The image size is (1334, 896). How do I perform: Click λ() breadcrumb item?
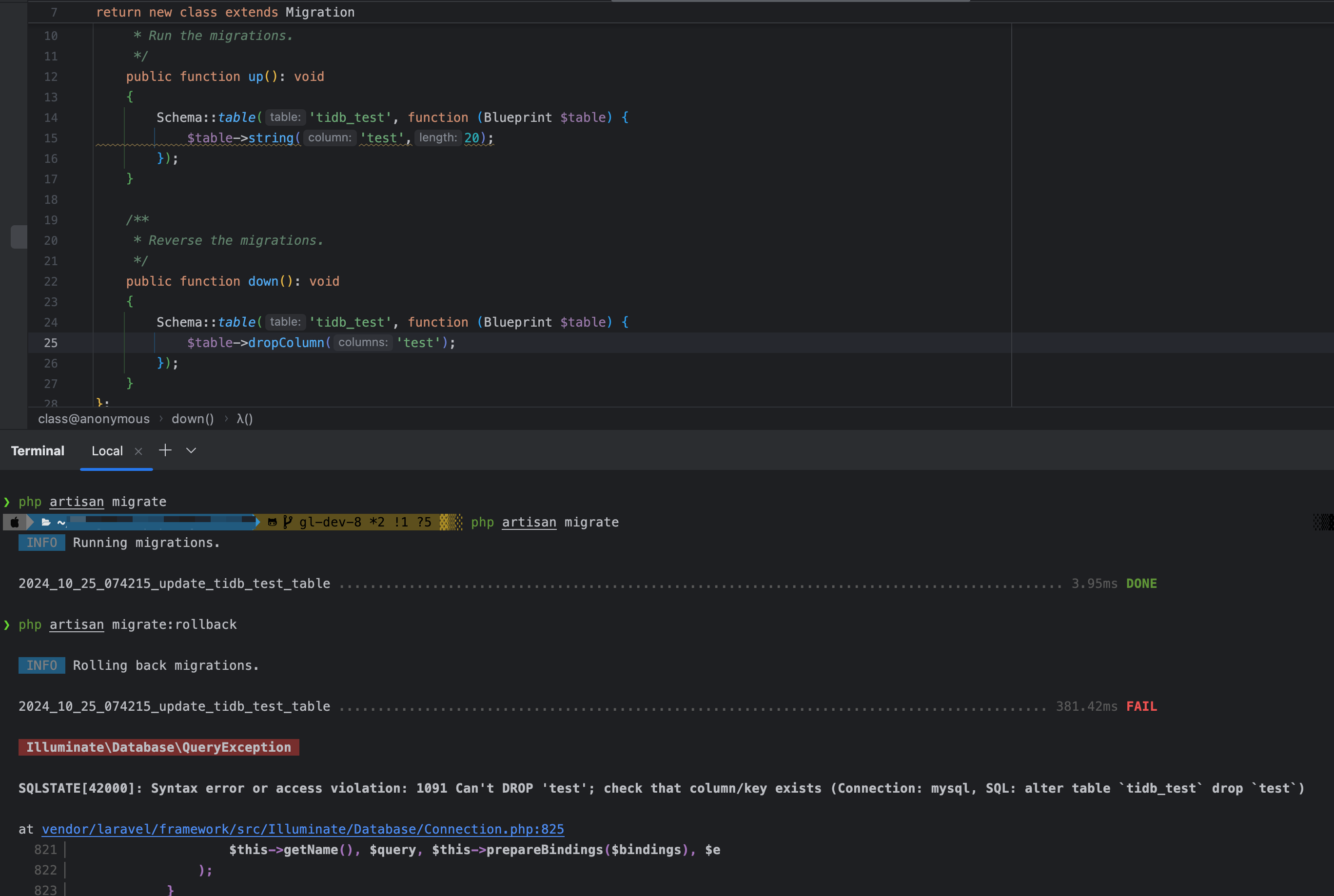(245, 419)
